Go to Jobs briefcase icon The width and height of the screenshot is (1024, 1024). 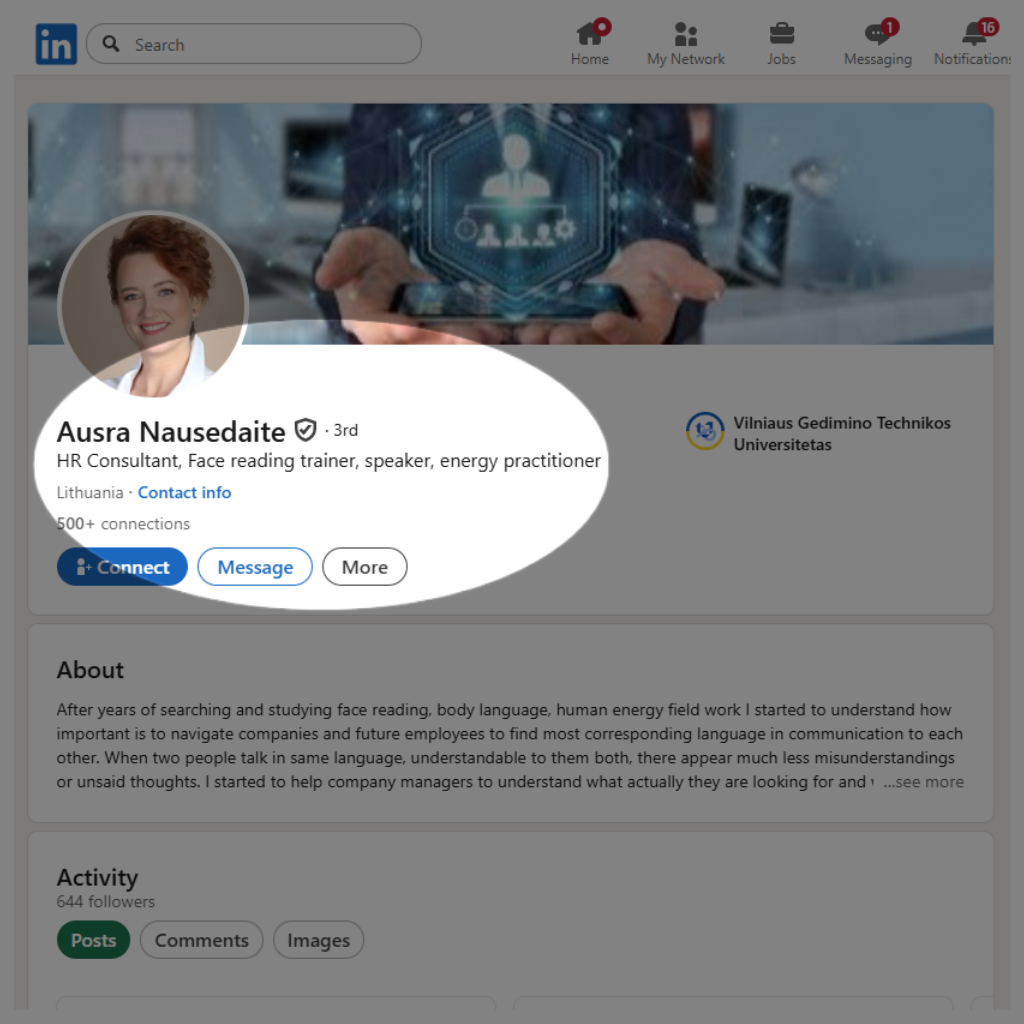[x=781, y=34]
